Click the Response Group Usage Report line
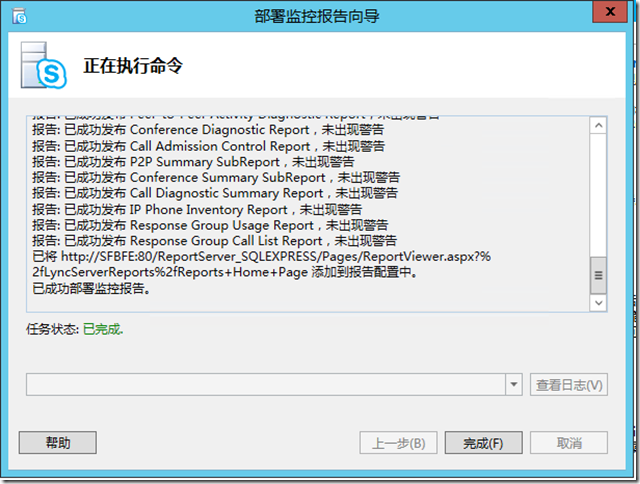The width and height of the screenshot is (640, 484). point(210,225)
